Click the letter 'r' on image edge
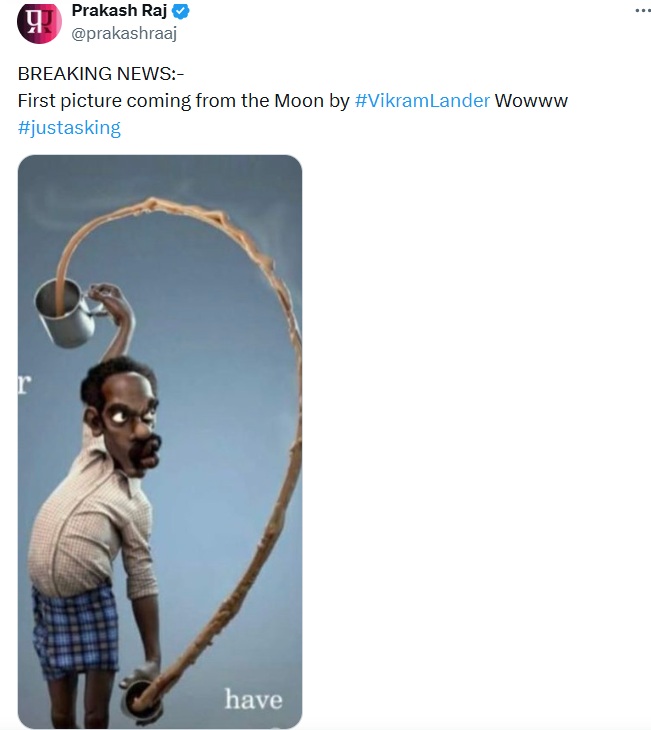Screen dimensions: 651x730 24,384
